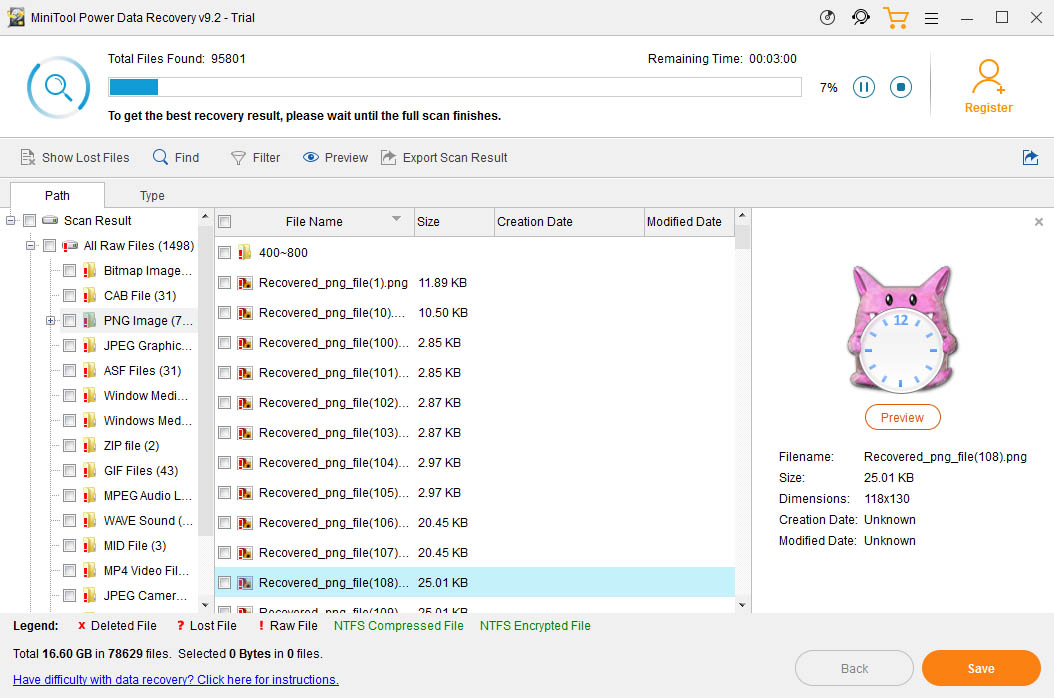1054x698 pixels.
Task: Click the Register user icon
Action: coord(988,77)
